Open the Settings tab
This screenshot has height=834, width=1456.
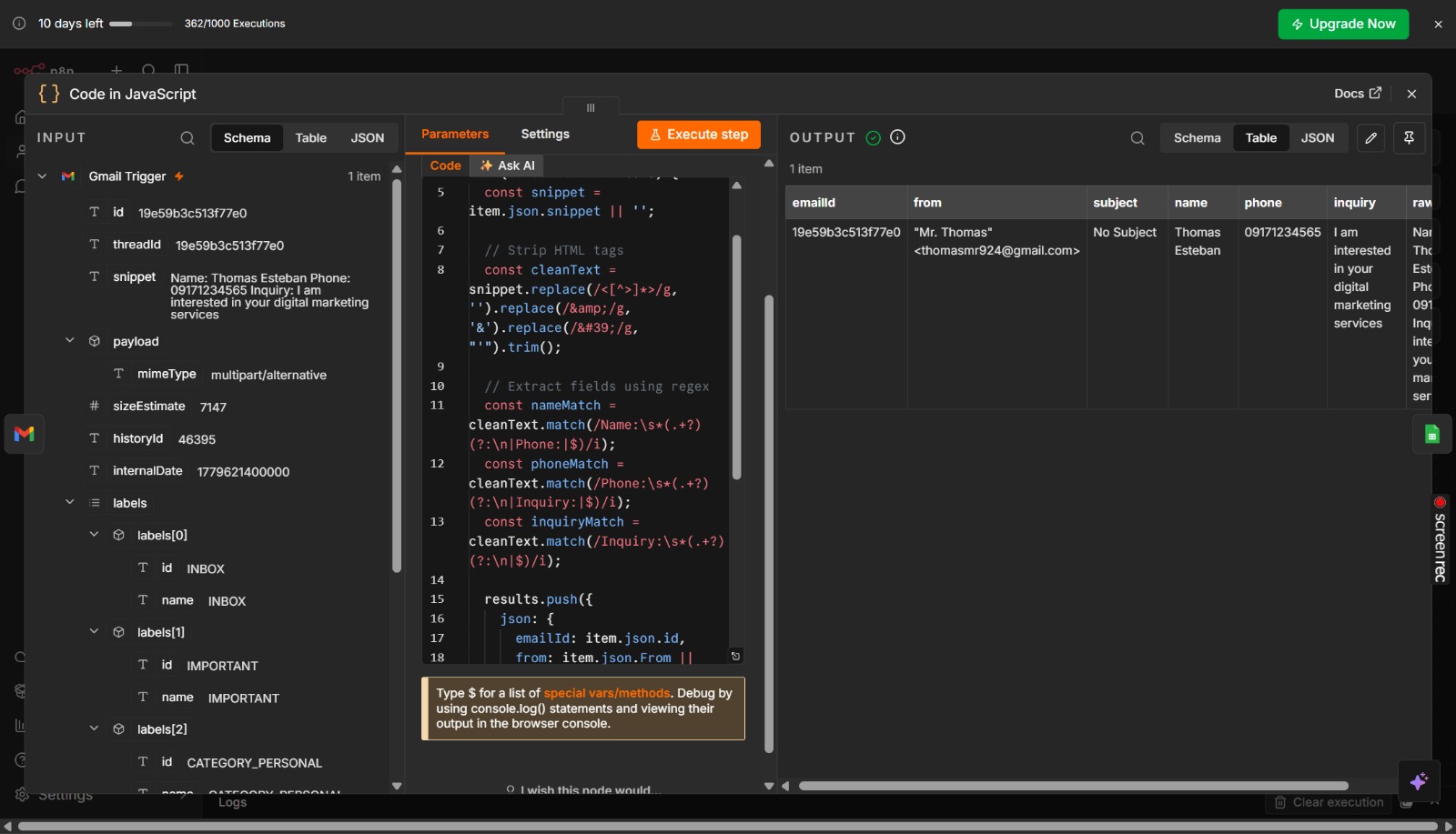point(545,135)
